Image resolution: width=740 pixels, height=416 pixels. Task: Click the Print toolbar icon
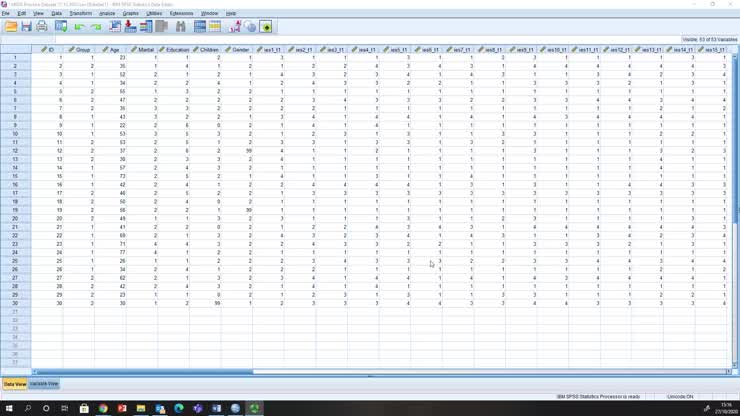[x=41, y=27]
